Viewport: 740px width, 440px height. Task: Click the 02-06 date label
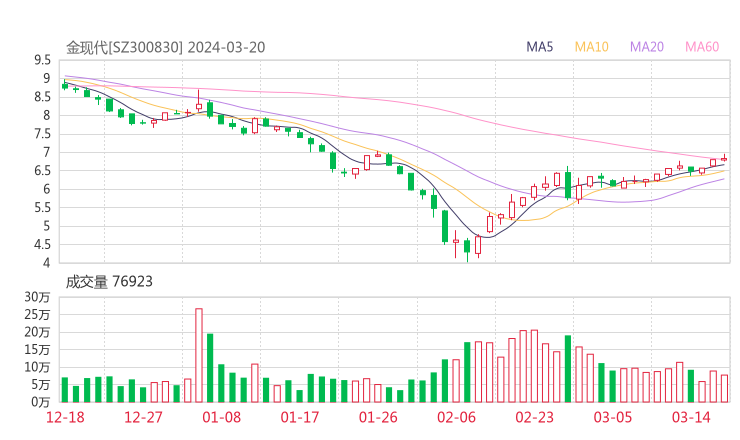[456, 417]
